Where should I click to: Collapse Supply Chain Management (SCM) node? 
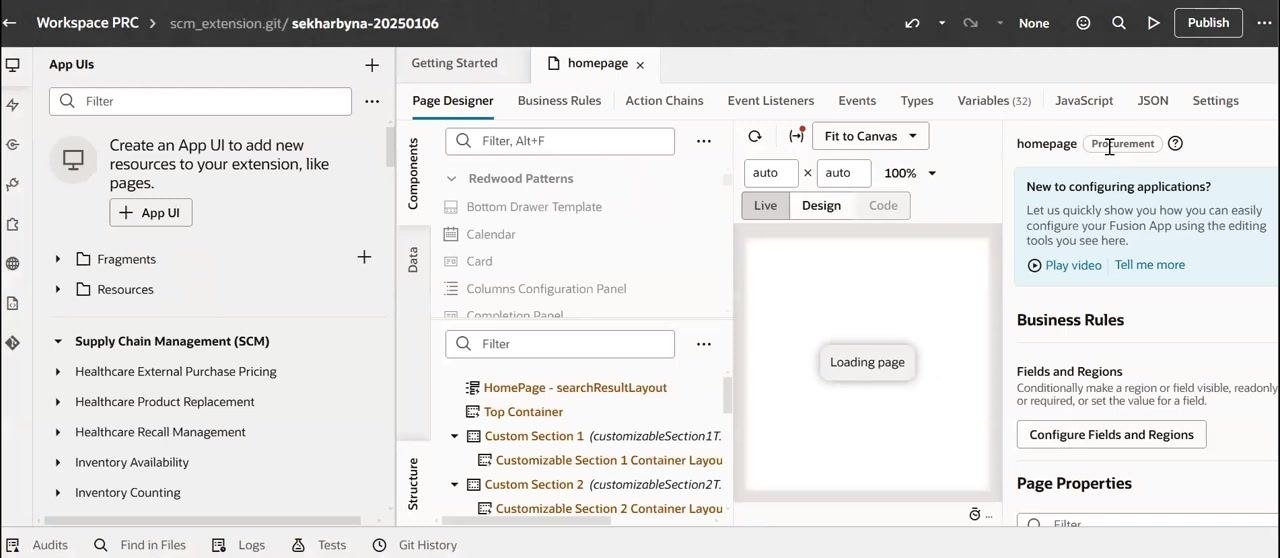click(58, 341)
